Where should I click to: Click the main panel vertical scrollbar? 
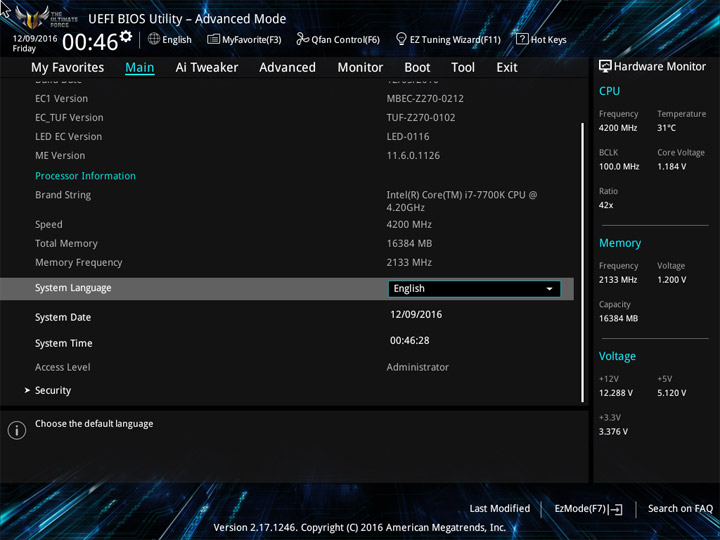tap(583, 262)
